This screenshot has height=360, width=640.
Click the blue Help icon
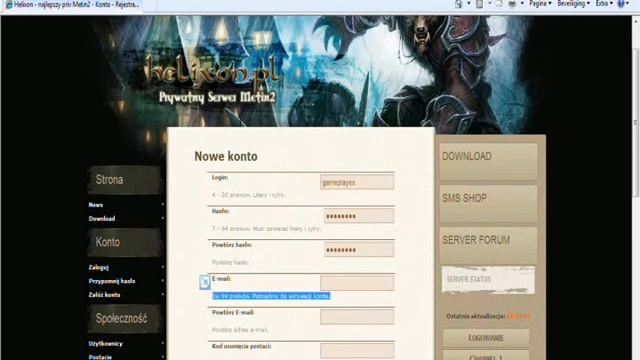tap(621, 4)
